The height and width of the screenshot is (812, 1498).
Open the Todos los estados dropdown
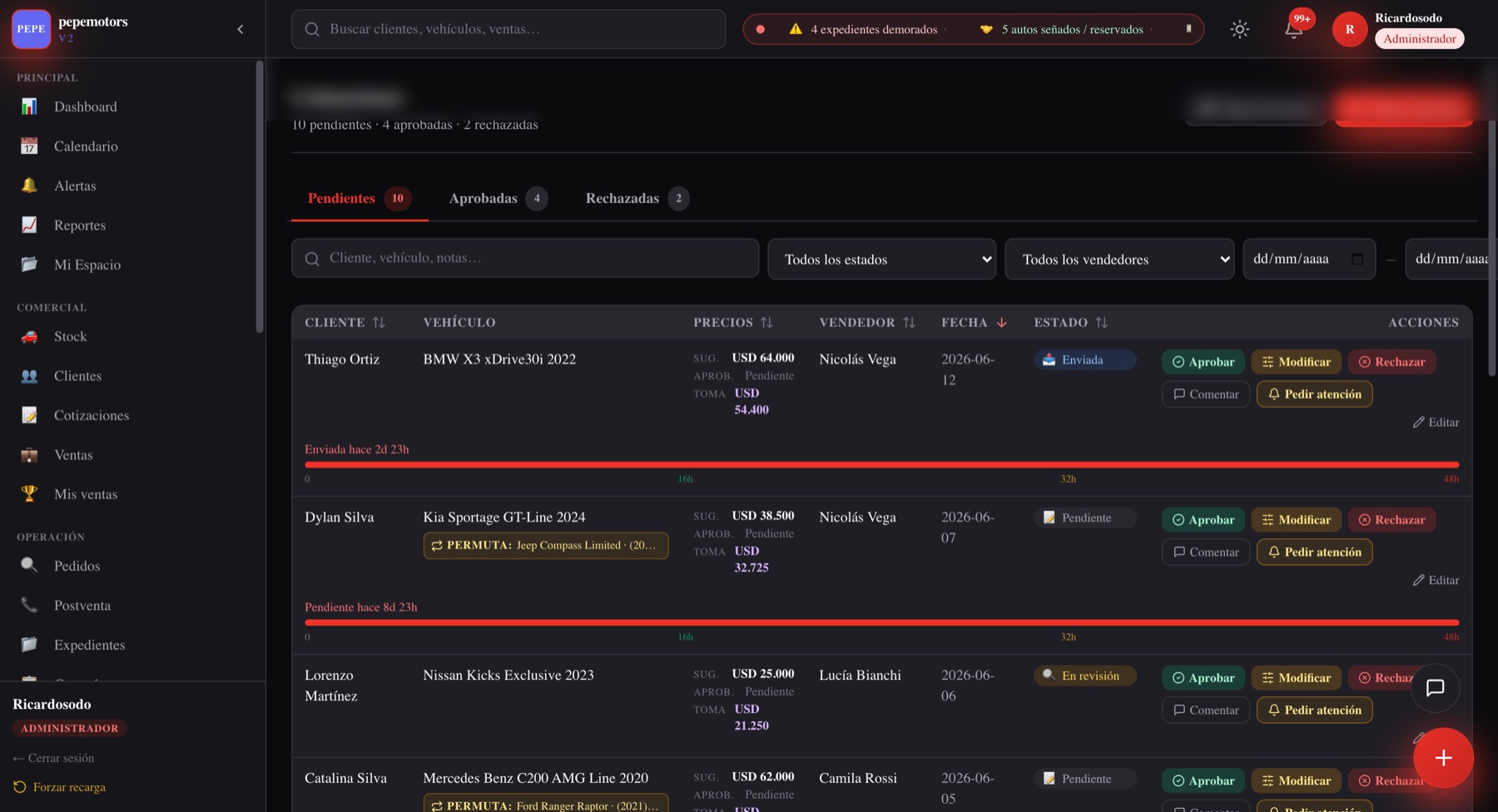[881, 259]
